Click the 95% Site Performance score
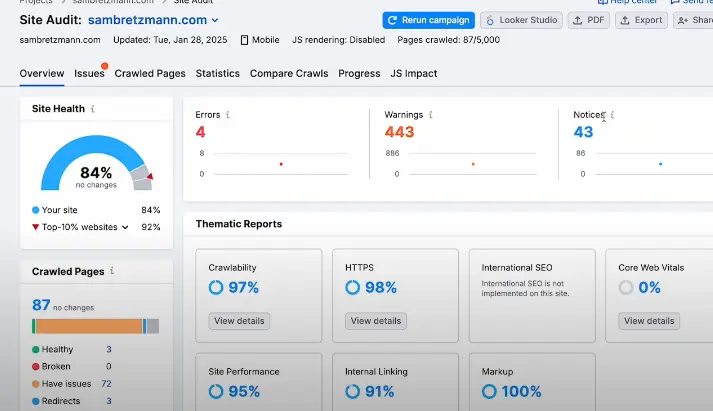The width and height of the screenshot is (713, 411). coord(244,391)
